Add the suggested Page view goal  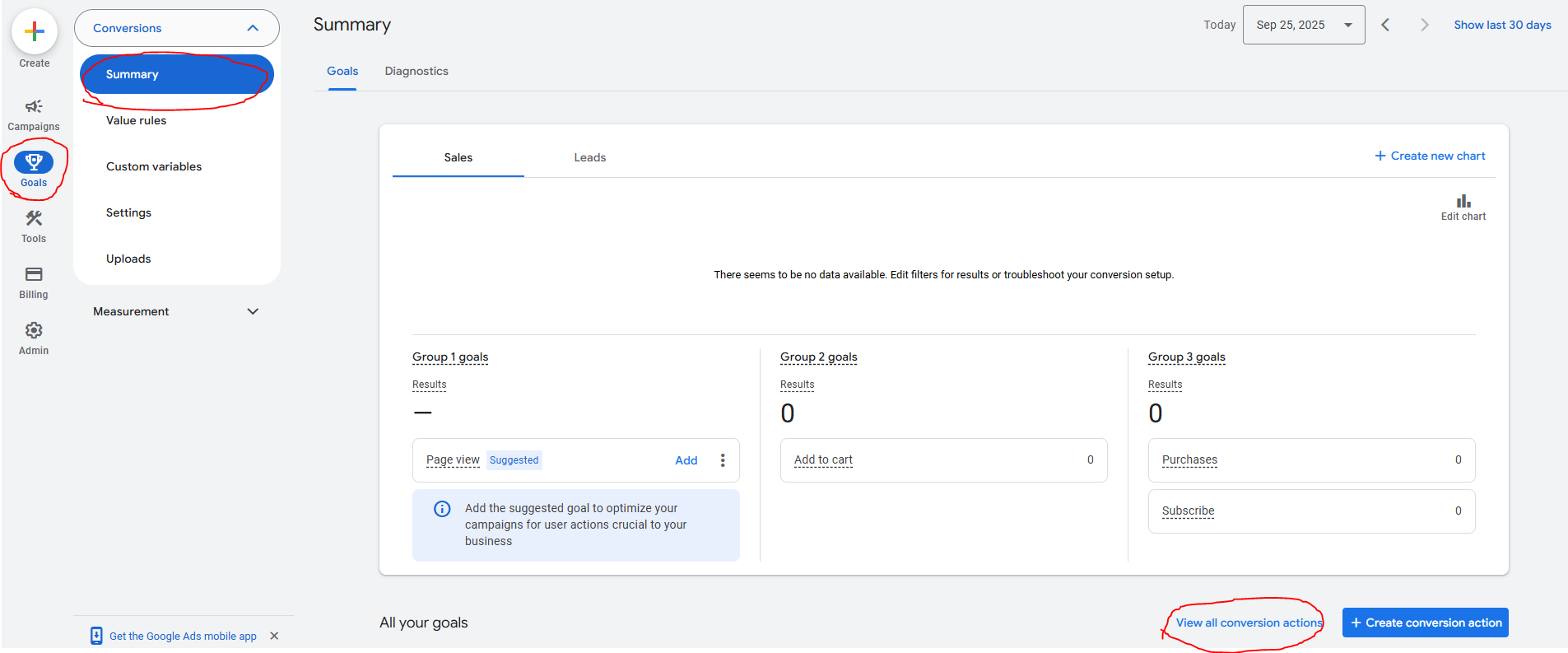click(686, 460)
